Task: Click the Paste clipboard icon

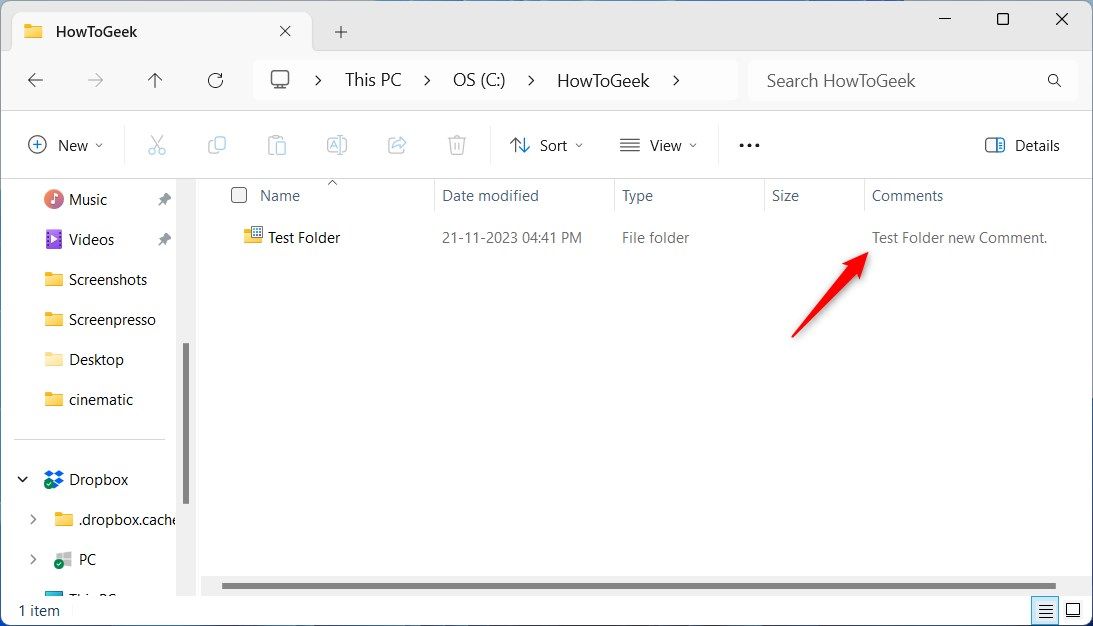Action: pos(277,145)
